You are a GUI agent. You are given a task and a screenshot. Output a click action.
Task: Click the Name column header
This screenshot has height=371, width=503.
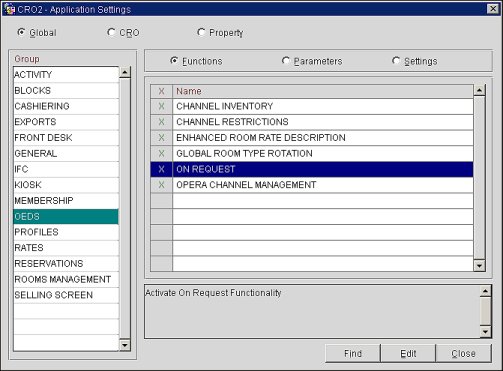click(x=323, y=91)
